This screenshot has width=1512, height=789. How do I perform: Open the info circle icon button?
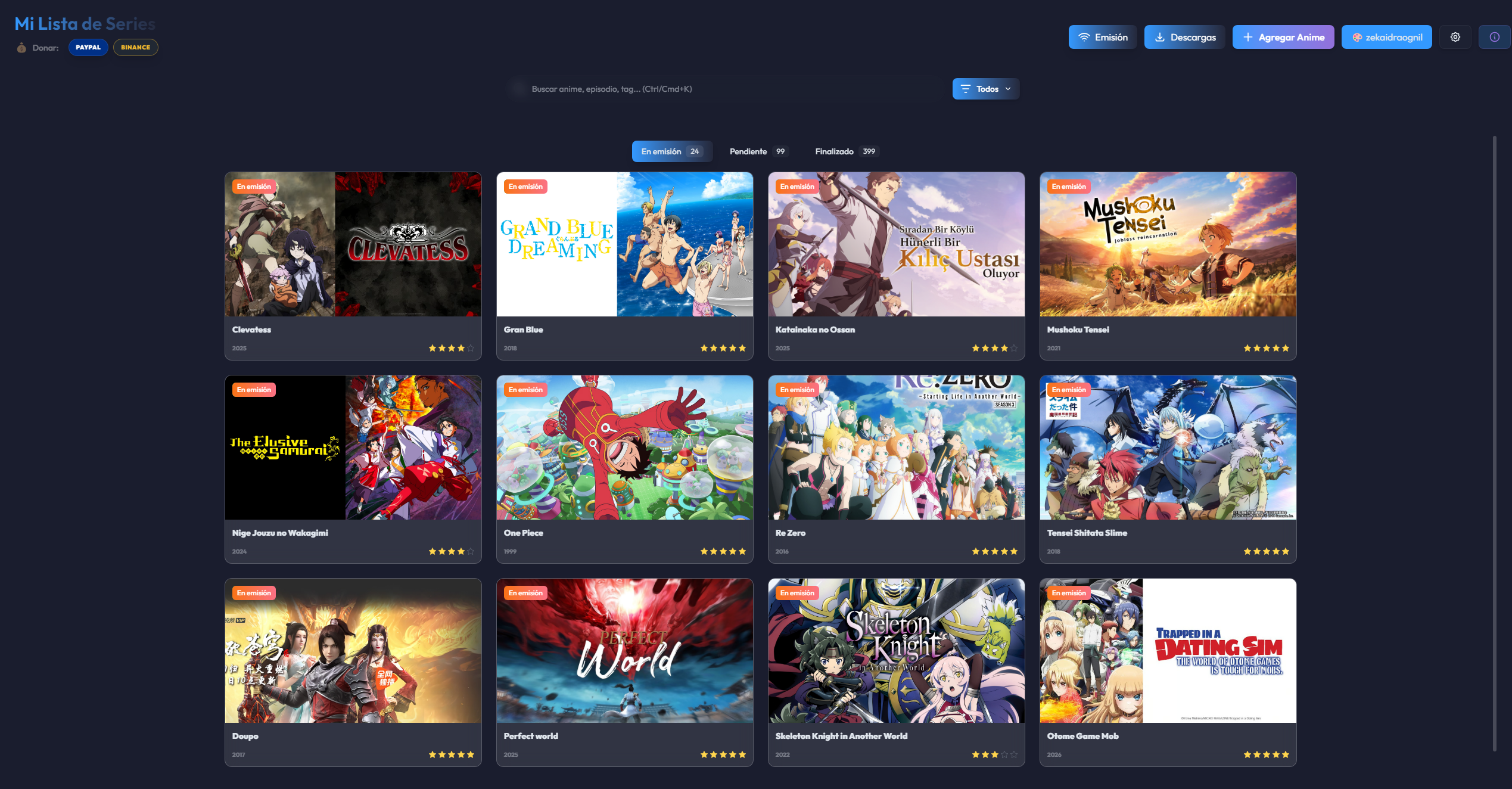click(1494, 37)
